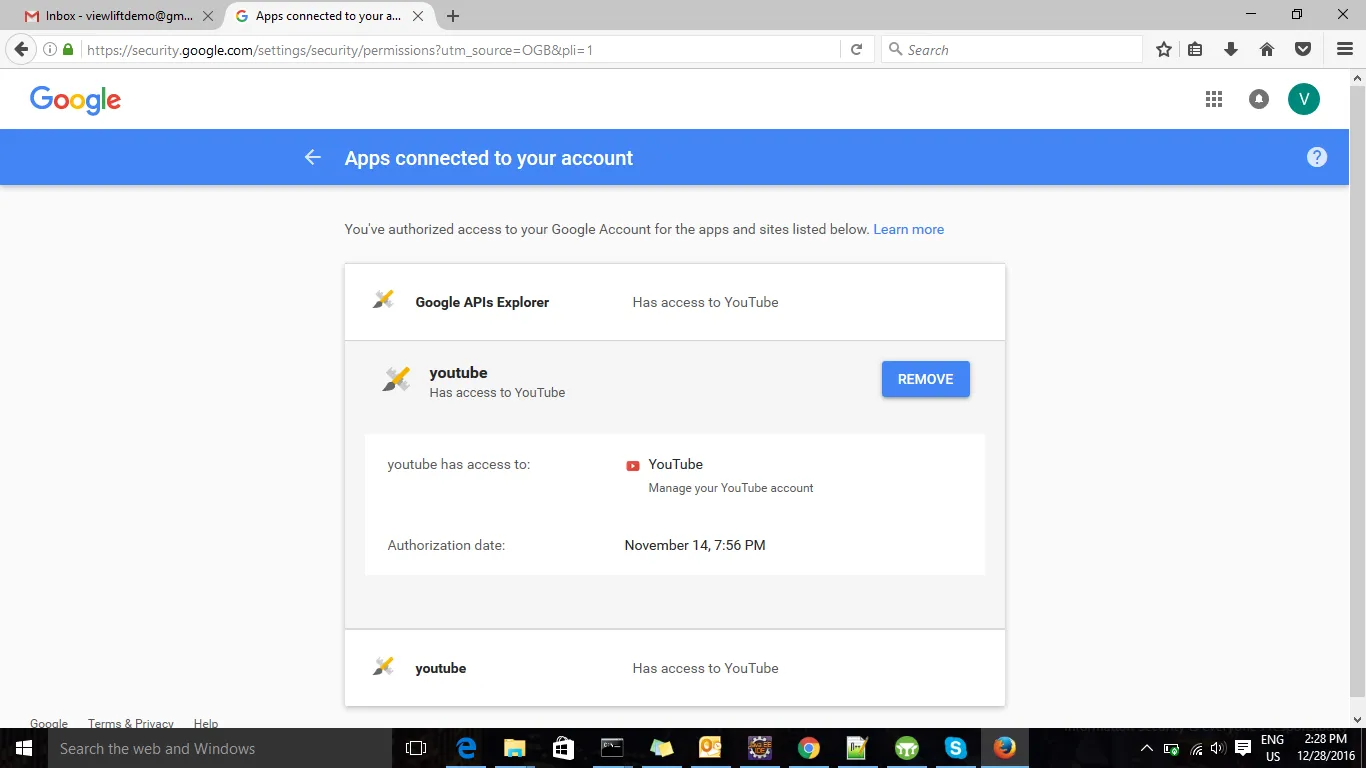Open Windows Store from the taskbar
Image resolution: width=1366 pixels, height=768 pixels.
pyautogui.click(x=564, y=748)
